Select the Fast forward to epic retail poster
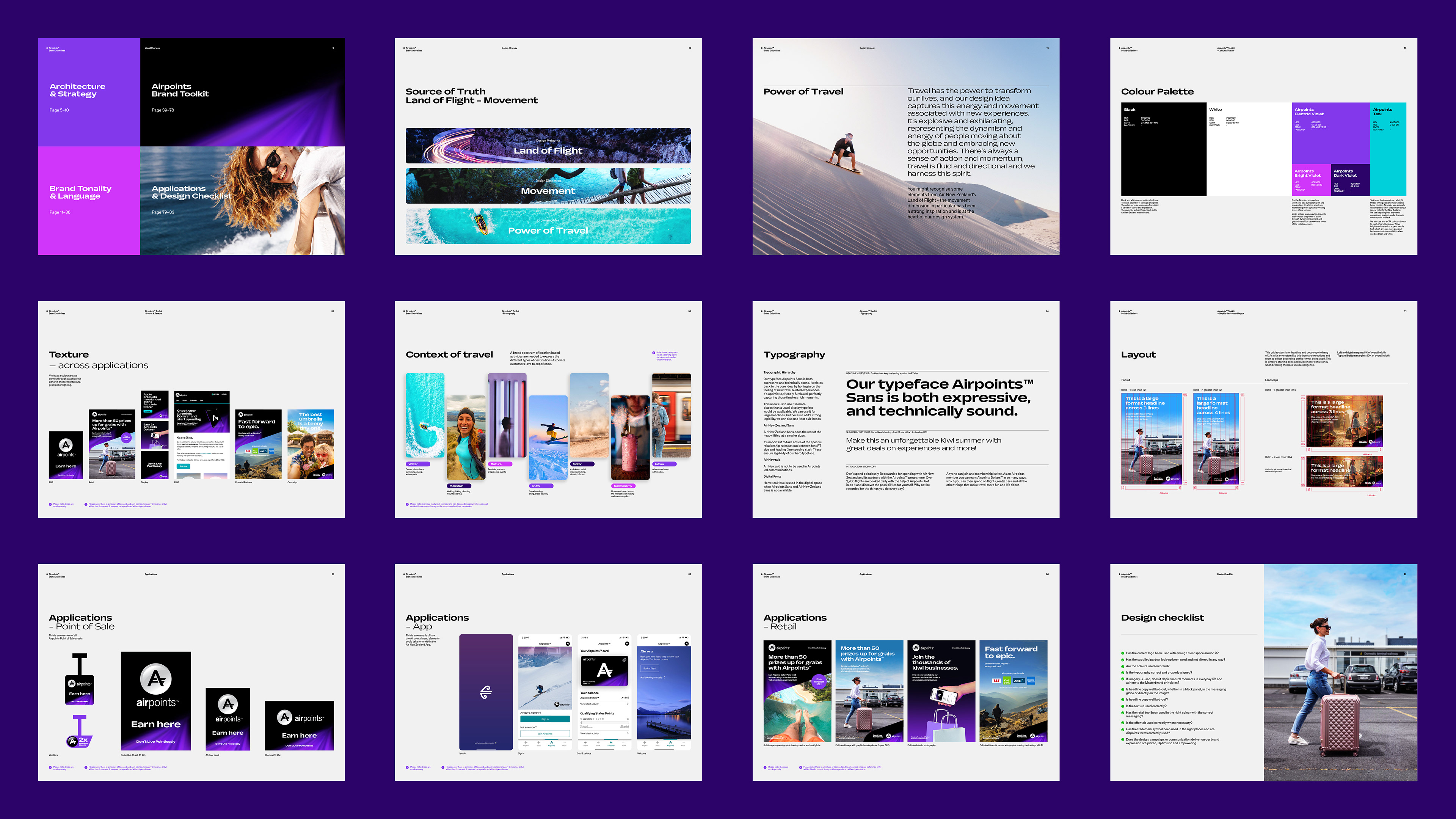This screenshot has width=1456, height=819. pyautogui.click(x=1014, y=691)
